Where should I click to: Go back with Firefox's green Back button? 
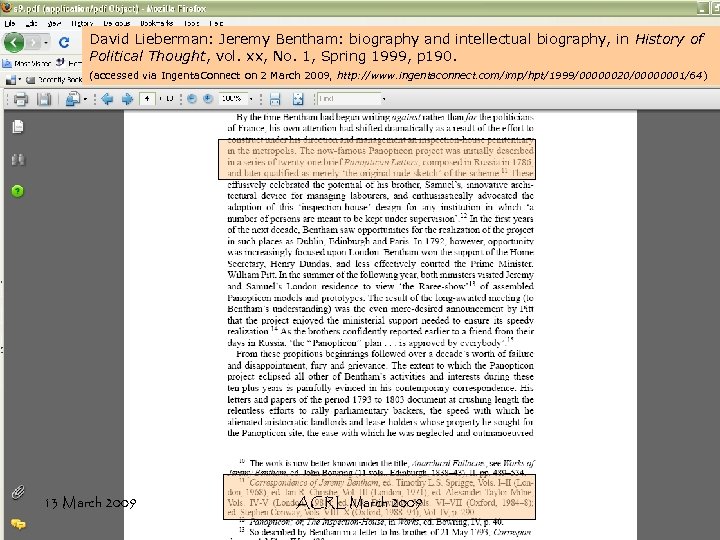point(13,43)
